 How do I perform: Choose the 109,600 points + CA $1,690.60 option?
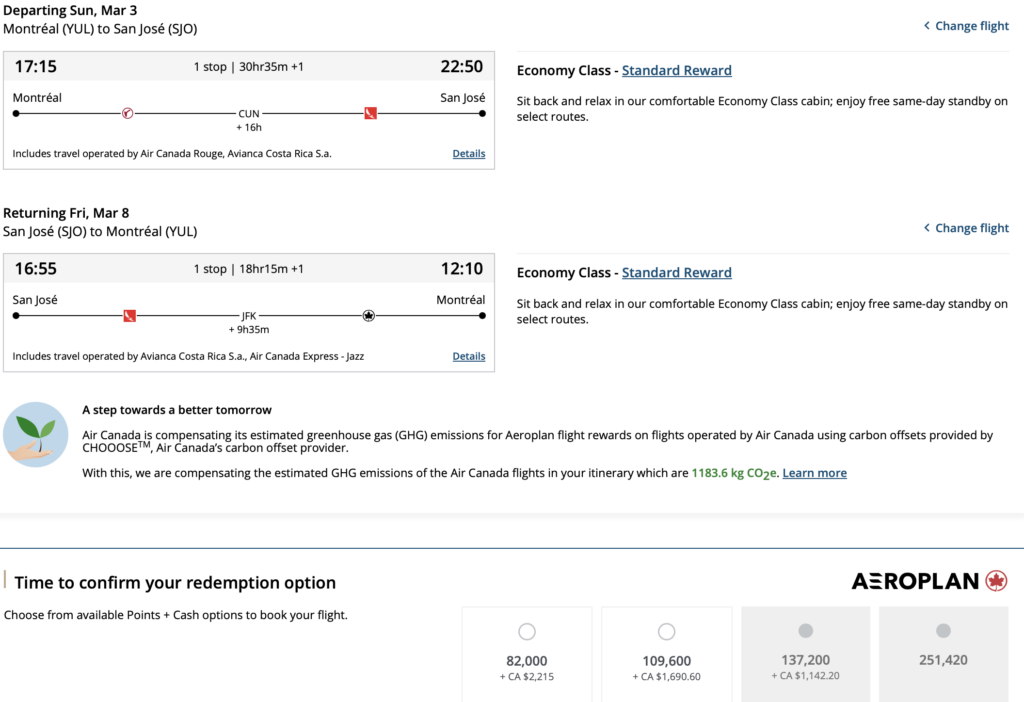tap(667, 632)
